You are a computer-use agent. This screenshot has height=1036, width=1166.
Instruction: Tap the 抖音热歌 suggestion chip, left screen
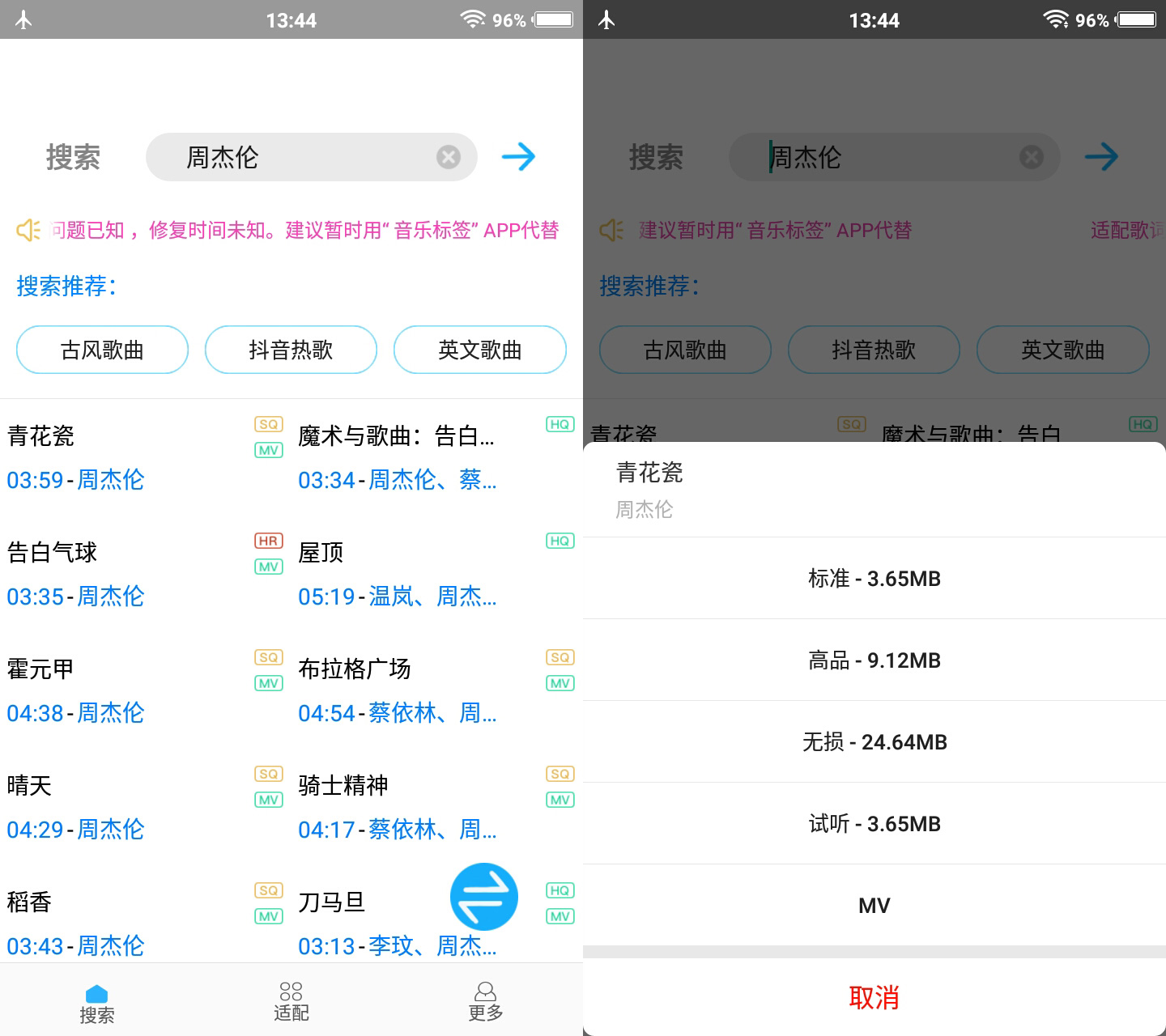point(291,350)
